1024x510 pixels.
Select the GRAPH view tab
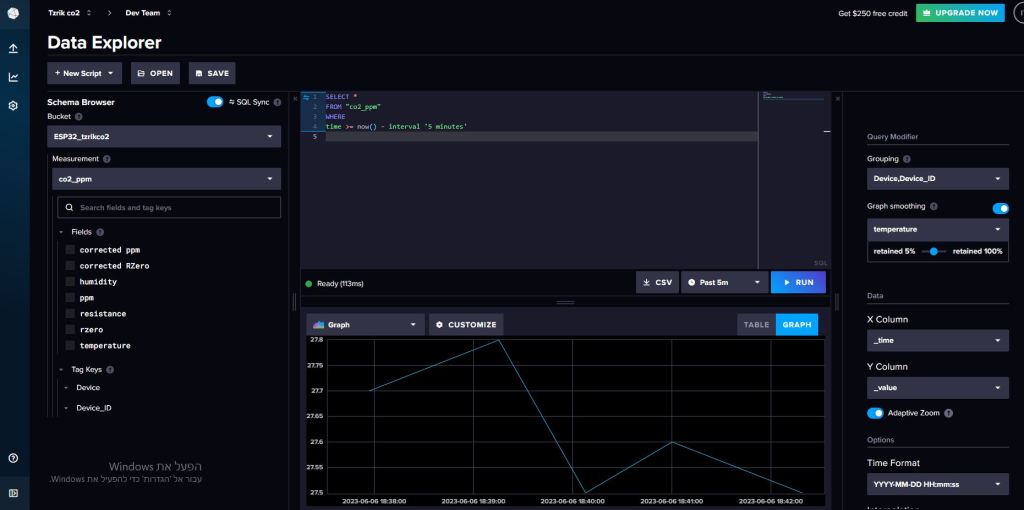tap(797, 325)
